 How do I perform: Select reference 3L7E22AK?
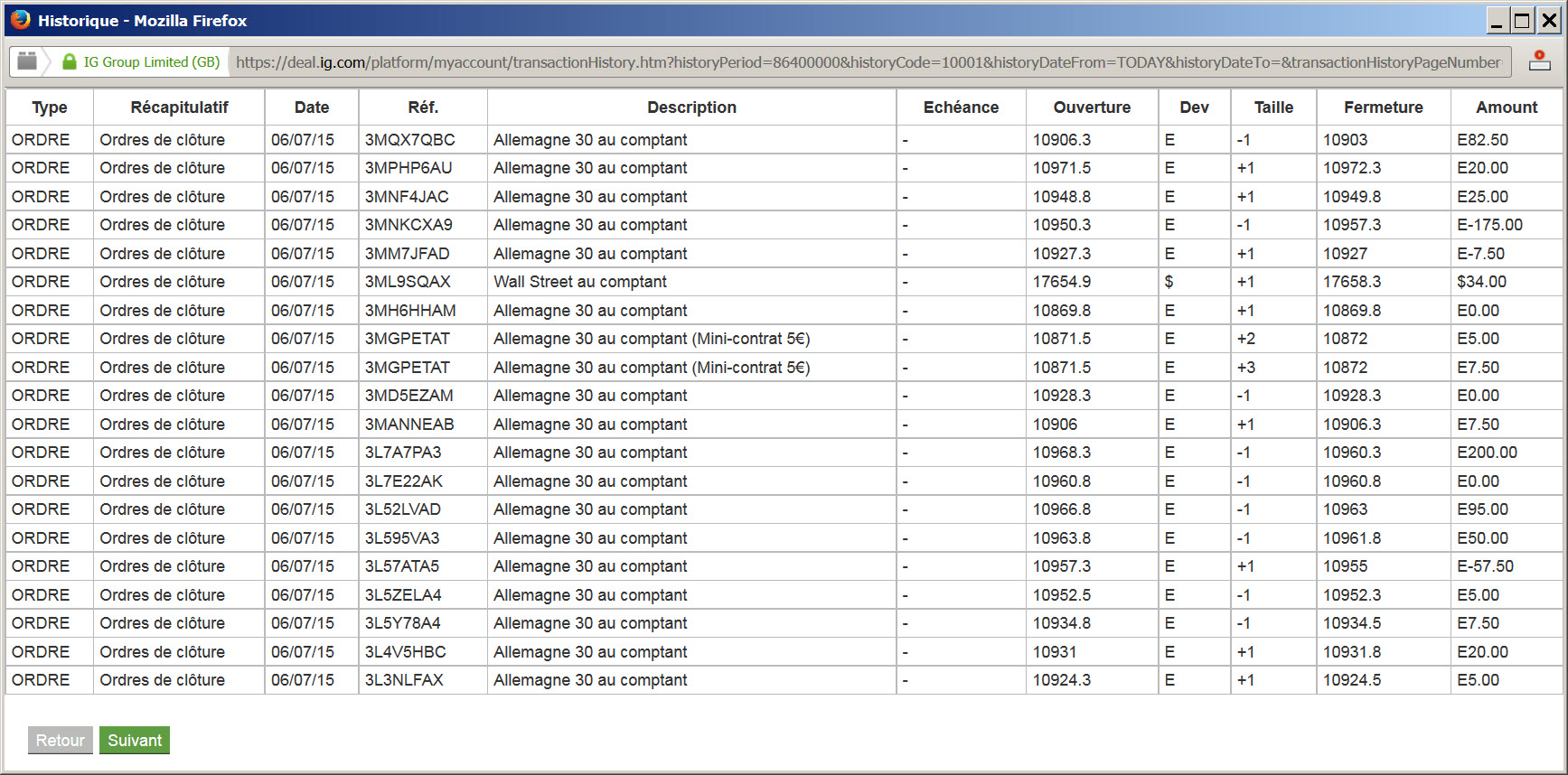(404, 481)
